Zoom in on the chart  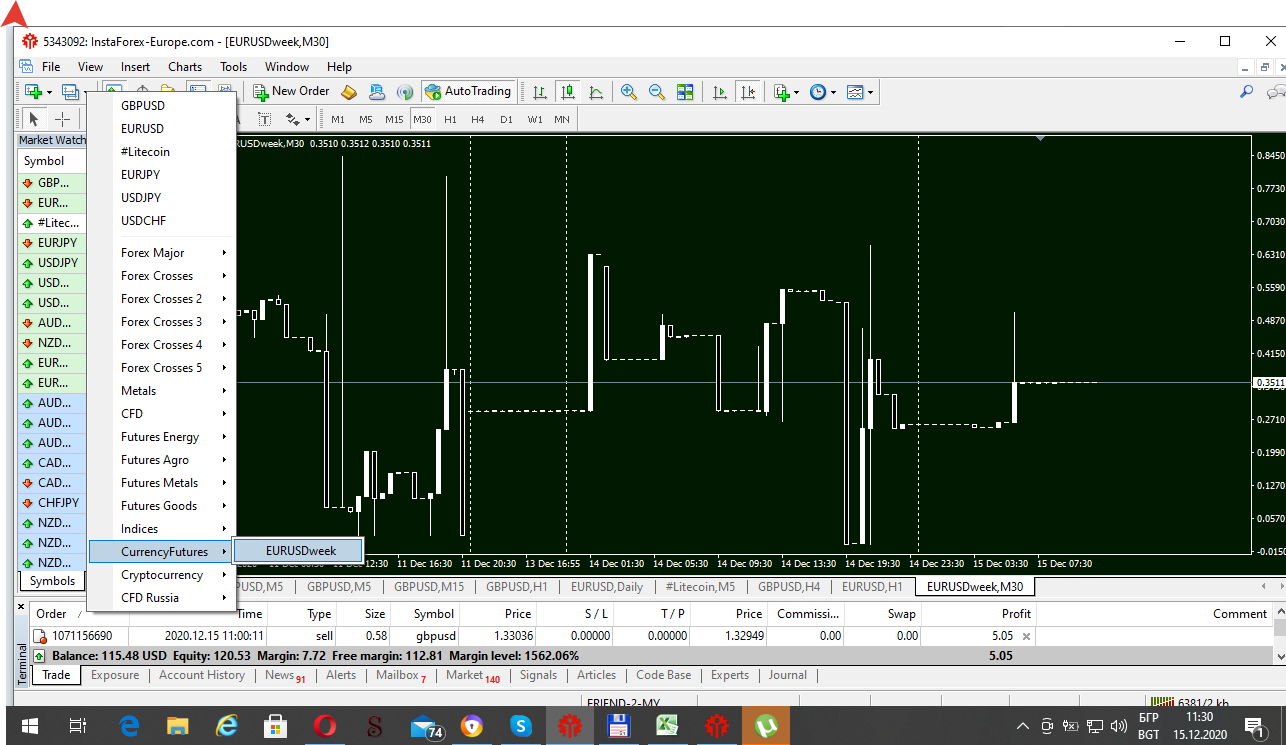[629, 91]
